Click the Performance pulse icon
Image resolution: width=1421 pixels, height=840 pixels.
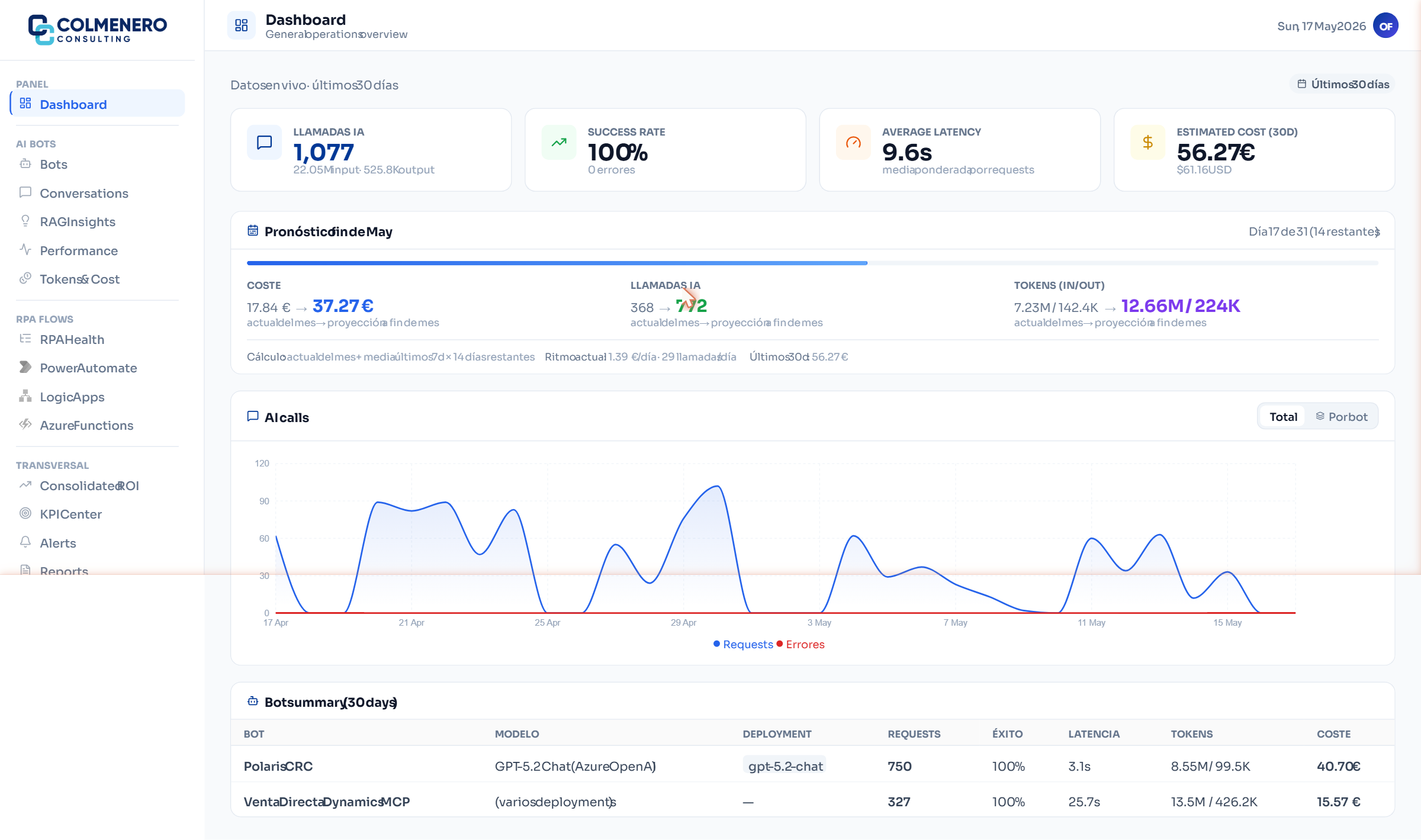25,250
